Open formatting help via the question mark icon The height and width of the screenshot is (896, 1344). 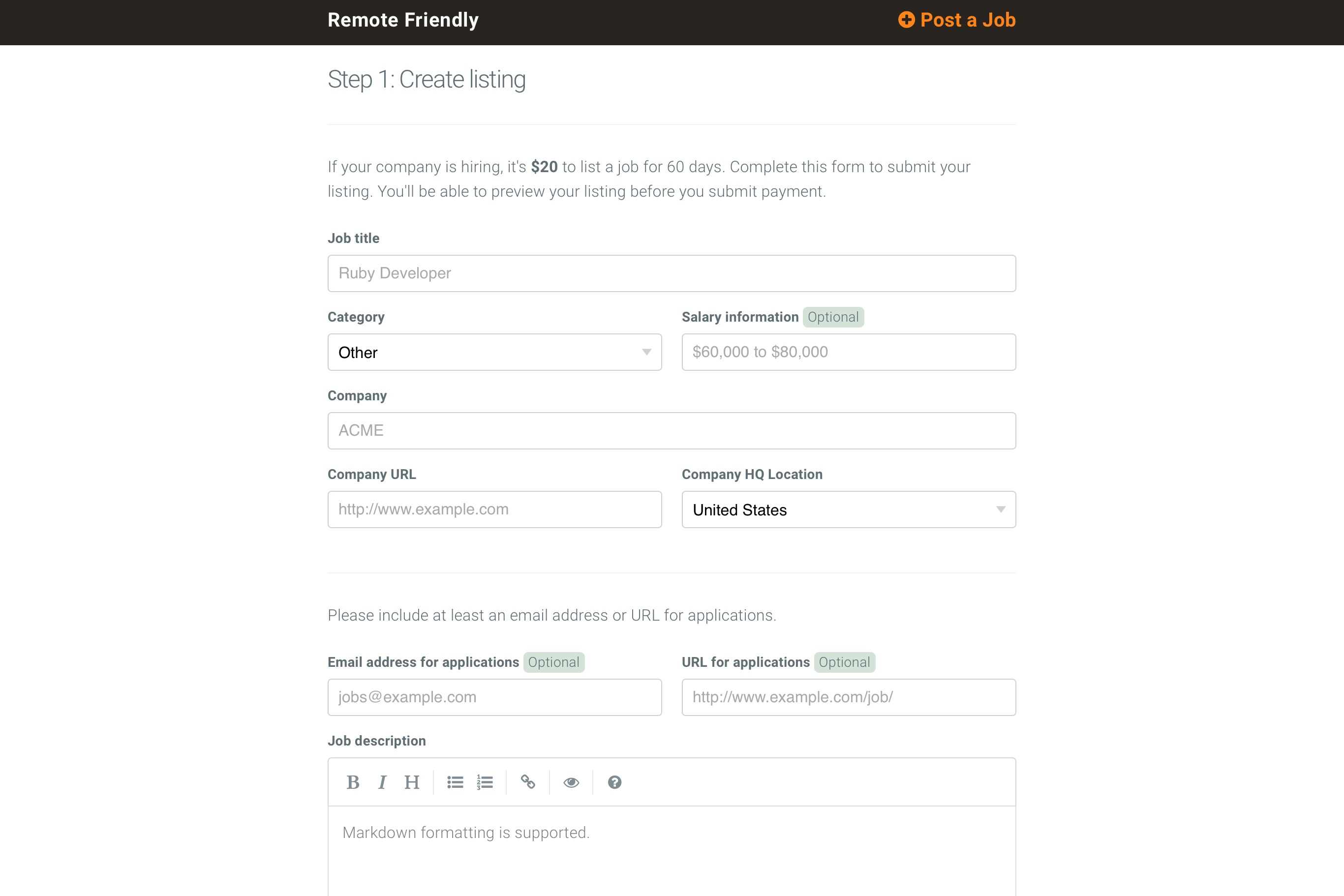pyautogui.click(x=615, y=782)
